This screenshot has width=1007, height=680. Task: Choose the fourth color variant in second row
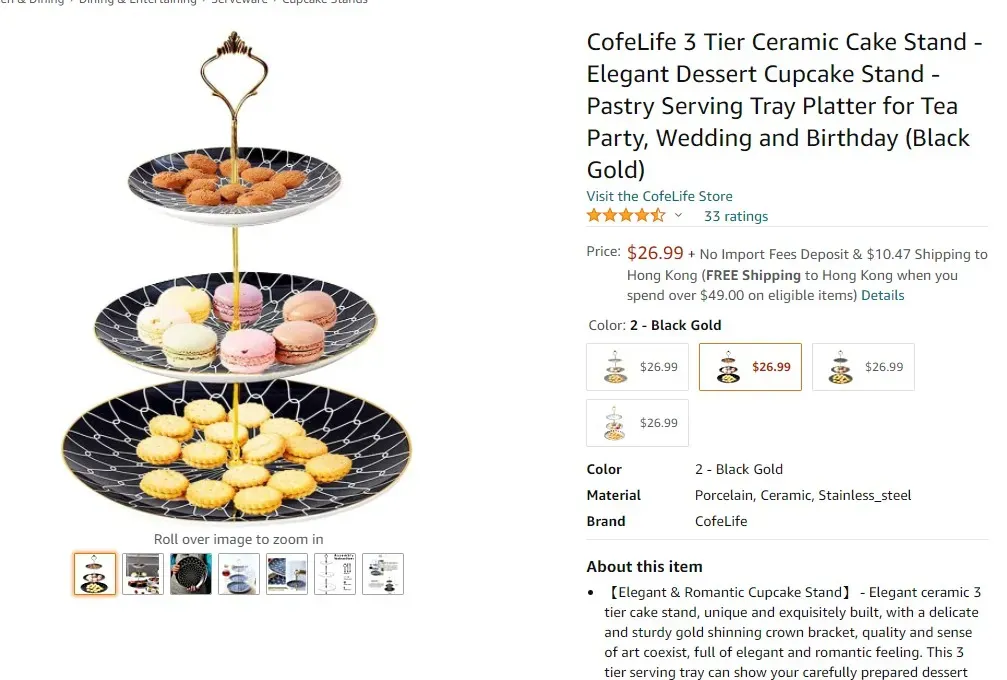[637, 423]
